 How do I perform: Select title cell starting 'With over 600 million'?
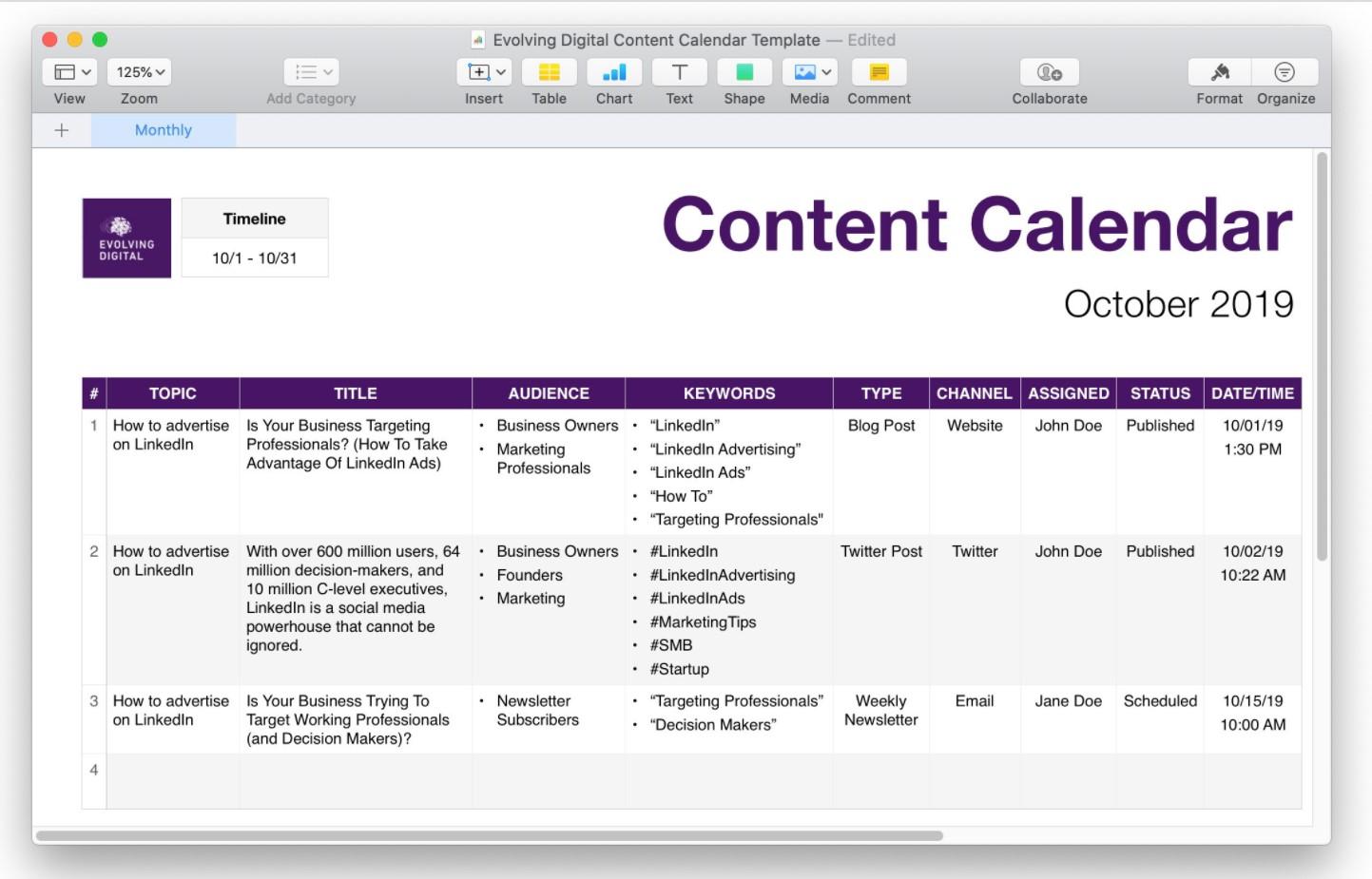[356, 610]
